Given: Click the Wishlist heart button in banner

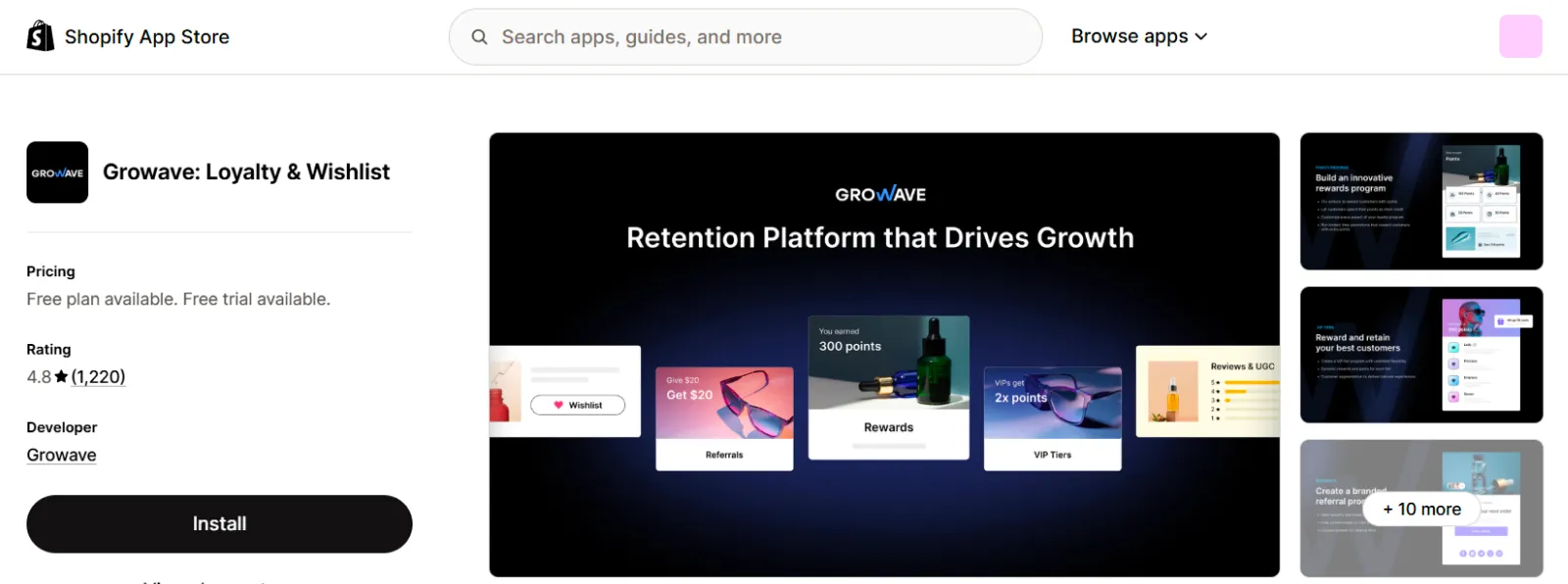Looking at the screenshot, I should click(x=577, y=405).
